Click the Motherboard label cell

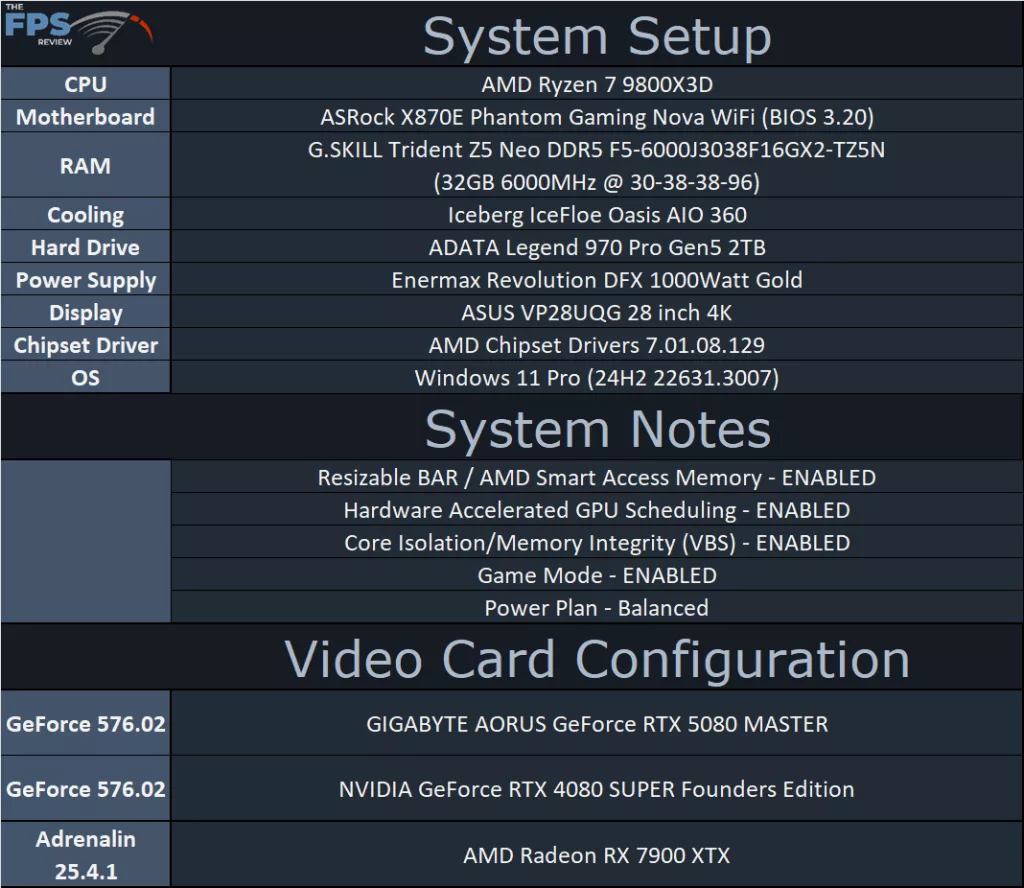tap(86, 116)
